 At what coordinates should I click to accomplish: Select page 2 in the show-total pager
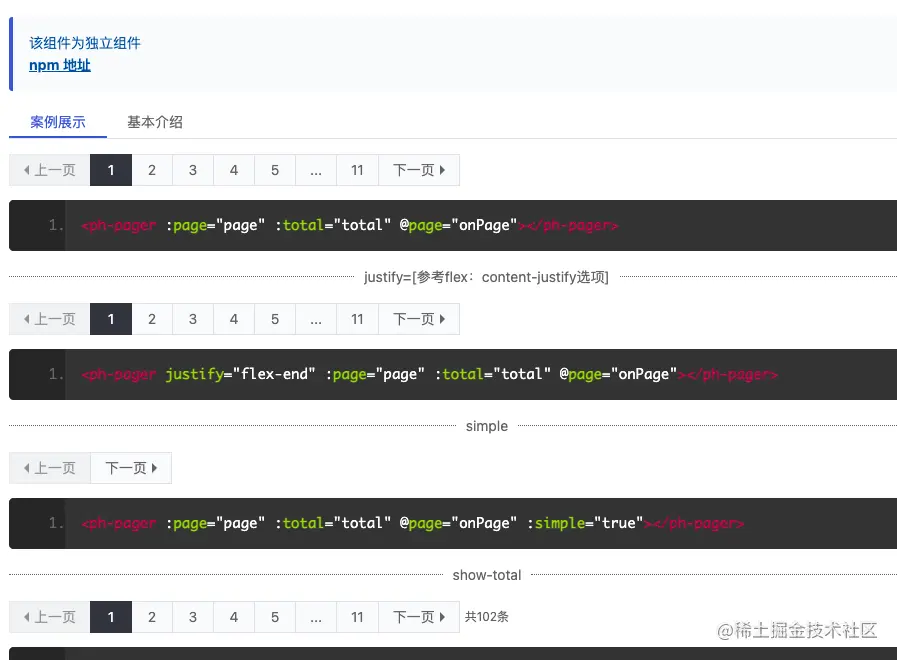(152, 617)
